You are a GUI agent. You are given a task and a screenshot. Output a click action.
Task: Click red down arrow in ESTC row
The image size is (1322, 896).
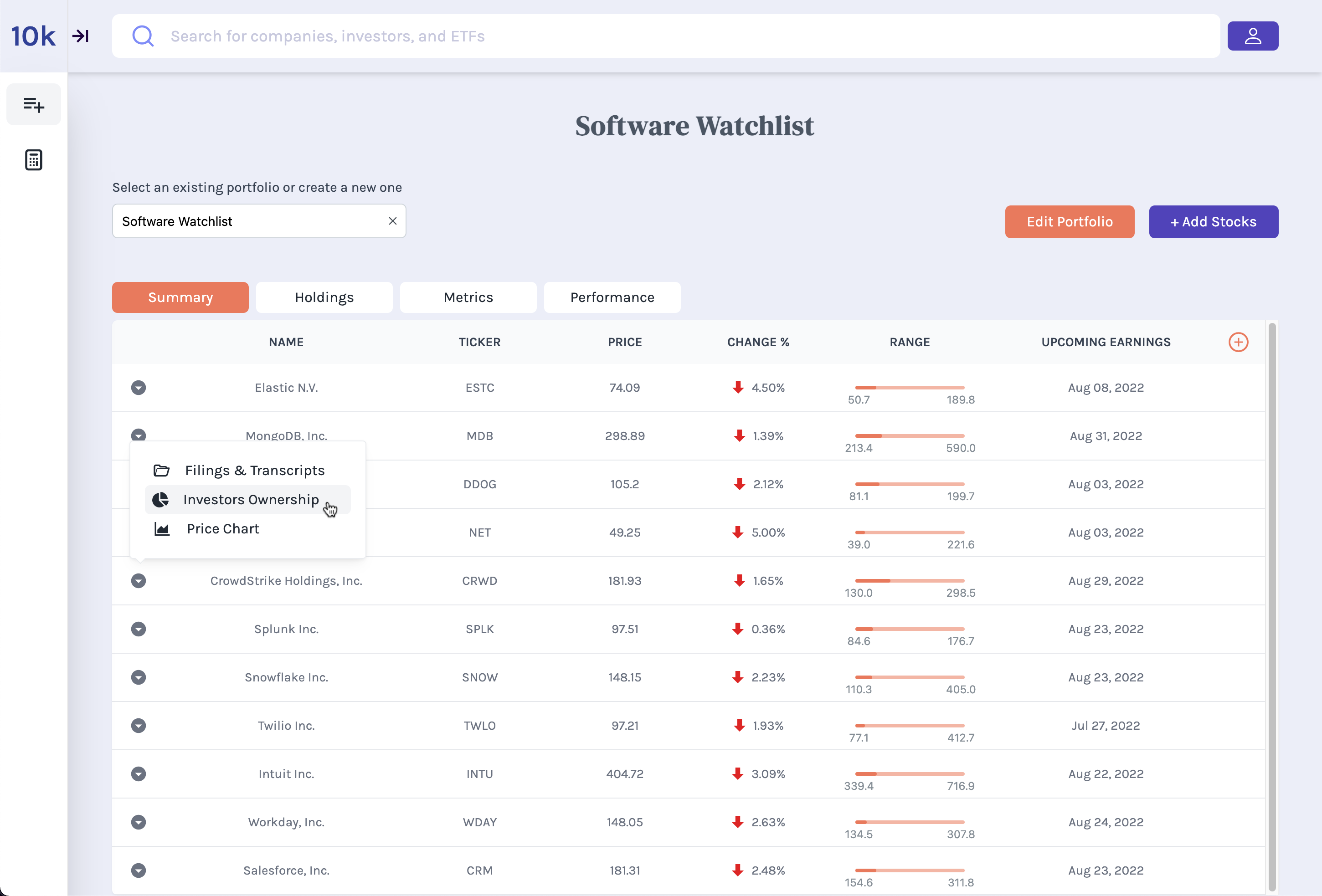point(738,388)
